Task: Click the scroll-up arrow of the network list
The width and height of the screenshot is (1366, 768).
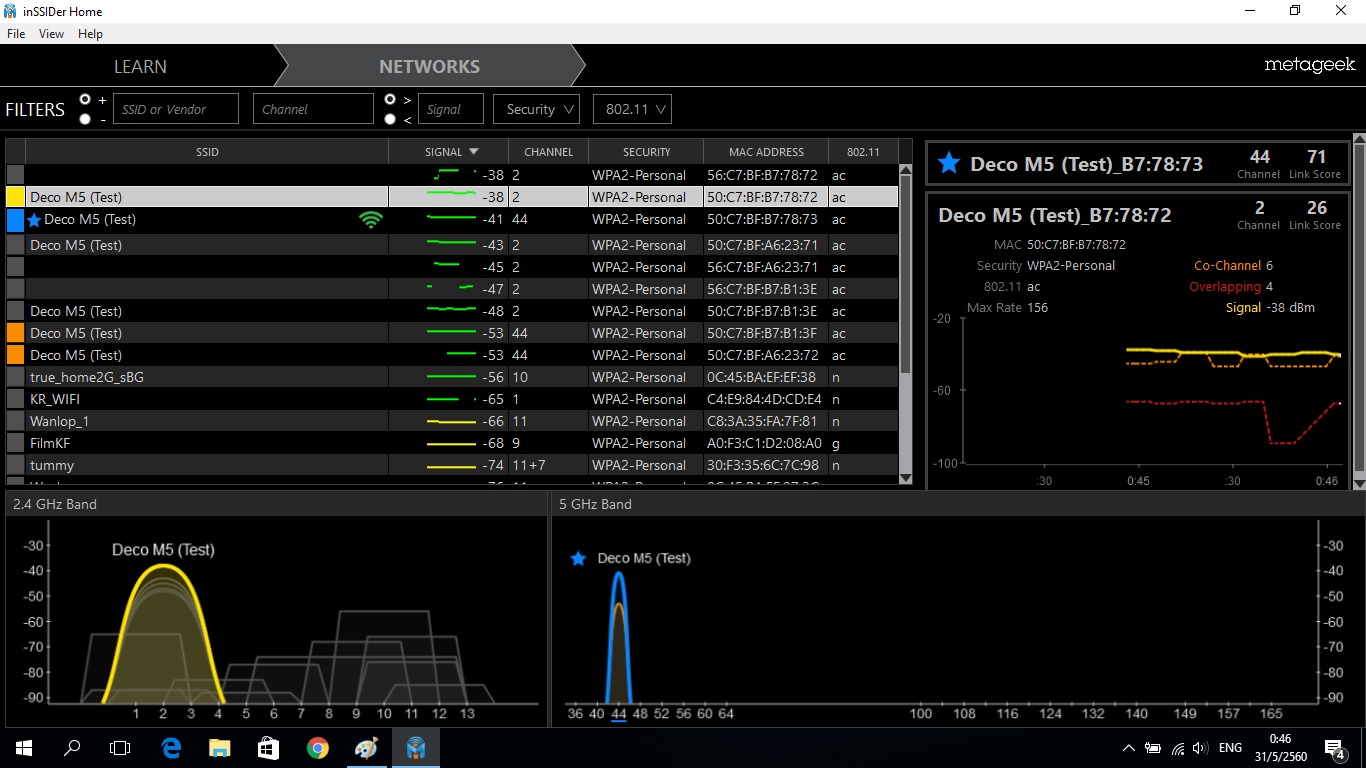Action: pos(906,170)
